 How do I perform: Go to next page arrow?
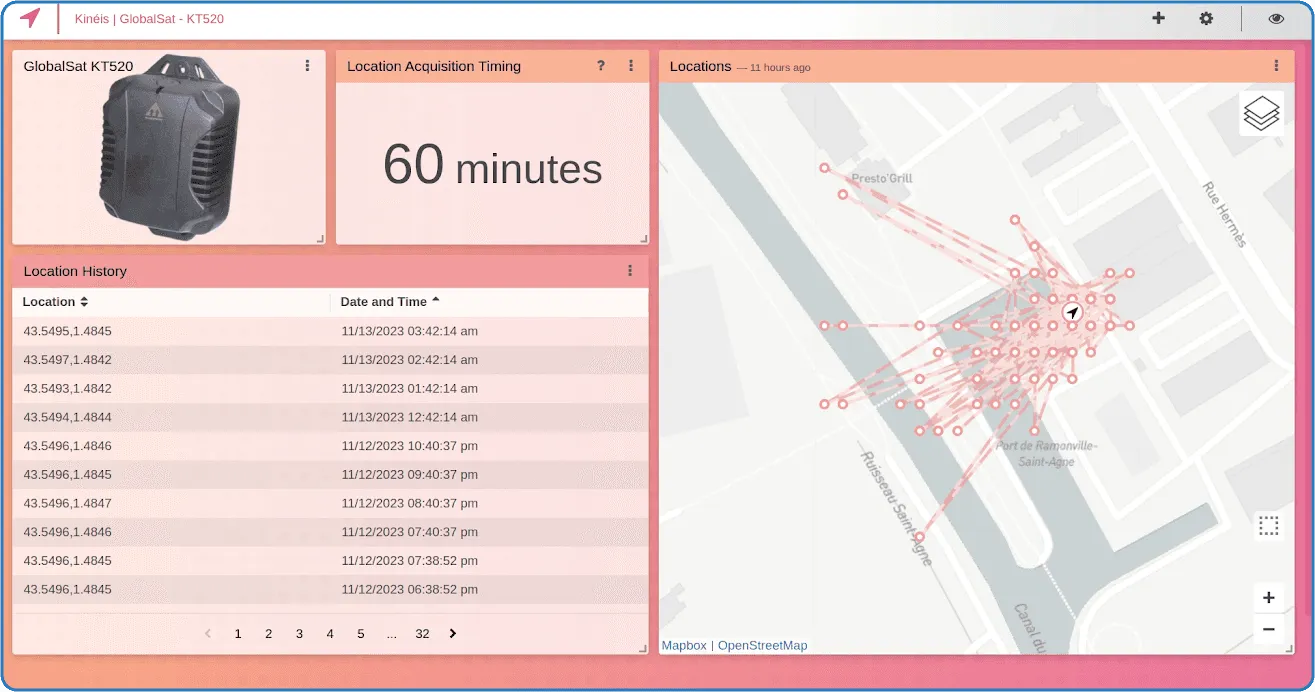(x=453, y=634)
